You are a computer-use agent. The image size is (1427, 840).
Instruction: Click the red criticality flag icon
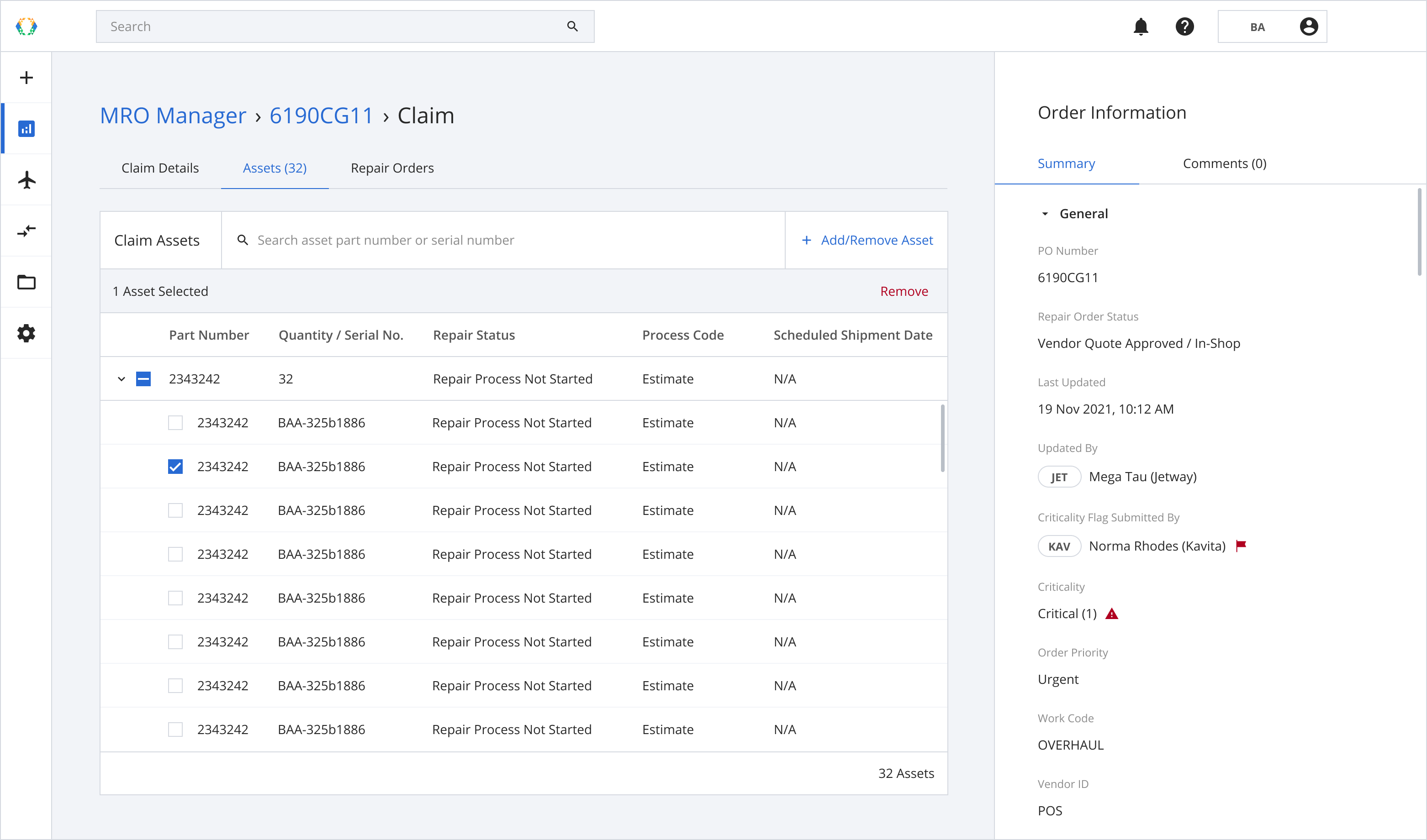1241,546
